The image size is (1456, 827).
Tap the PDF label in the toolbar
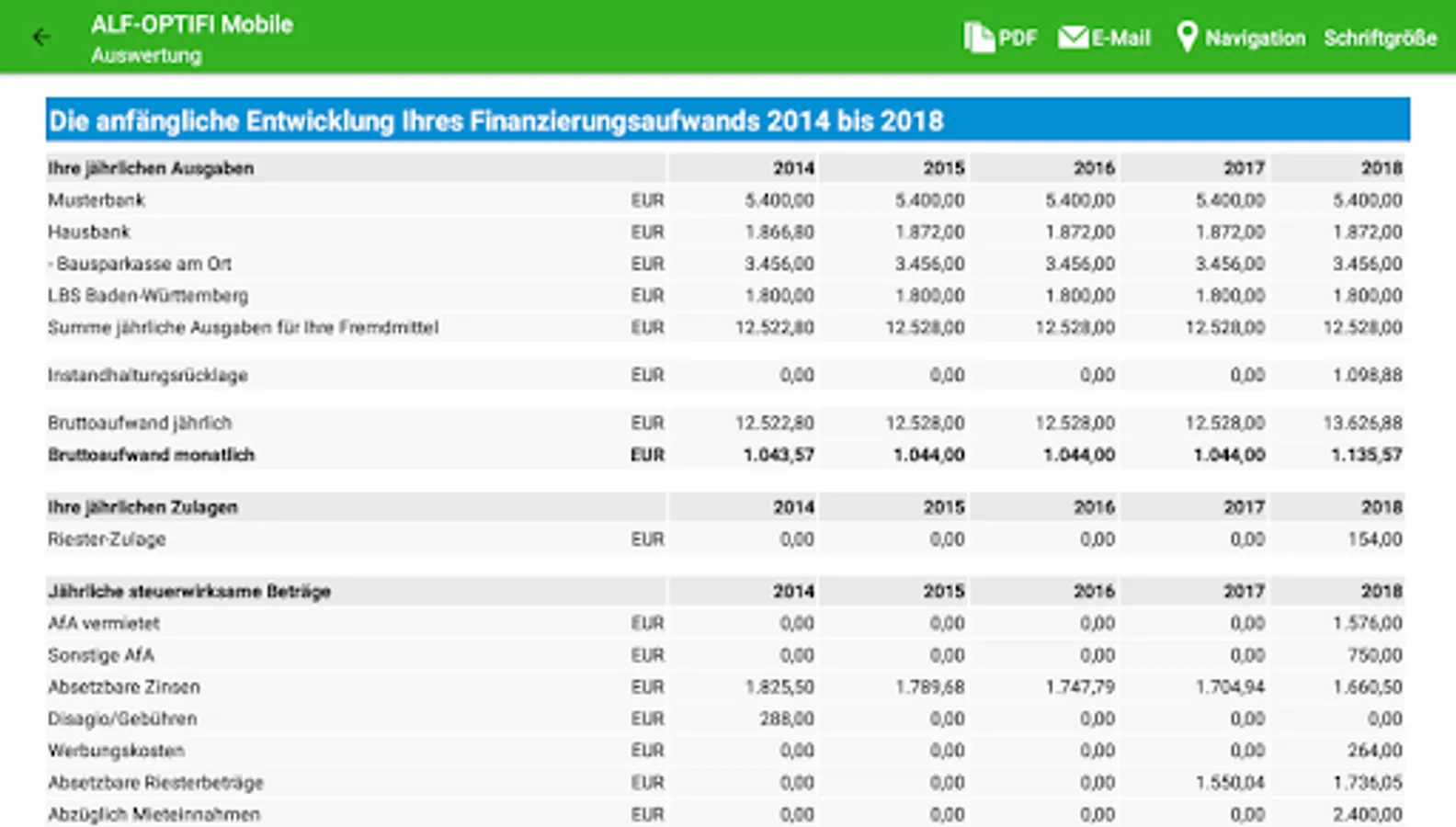(x=1018, y=39)
